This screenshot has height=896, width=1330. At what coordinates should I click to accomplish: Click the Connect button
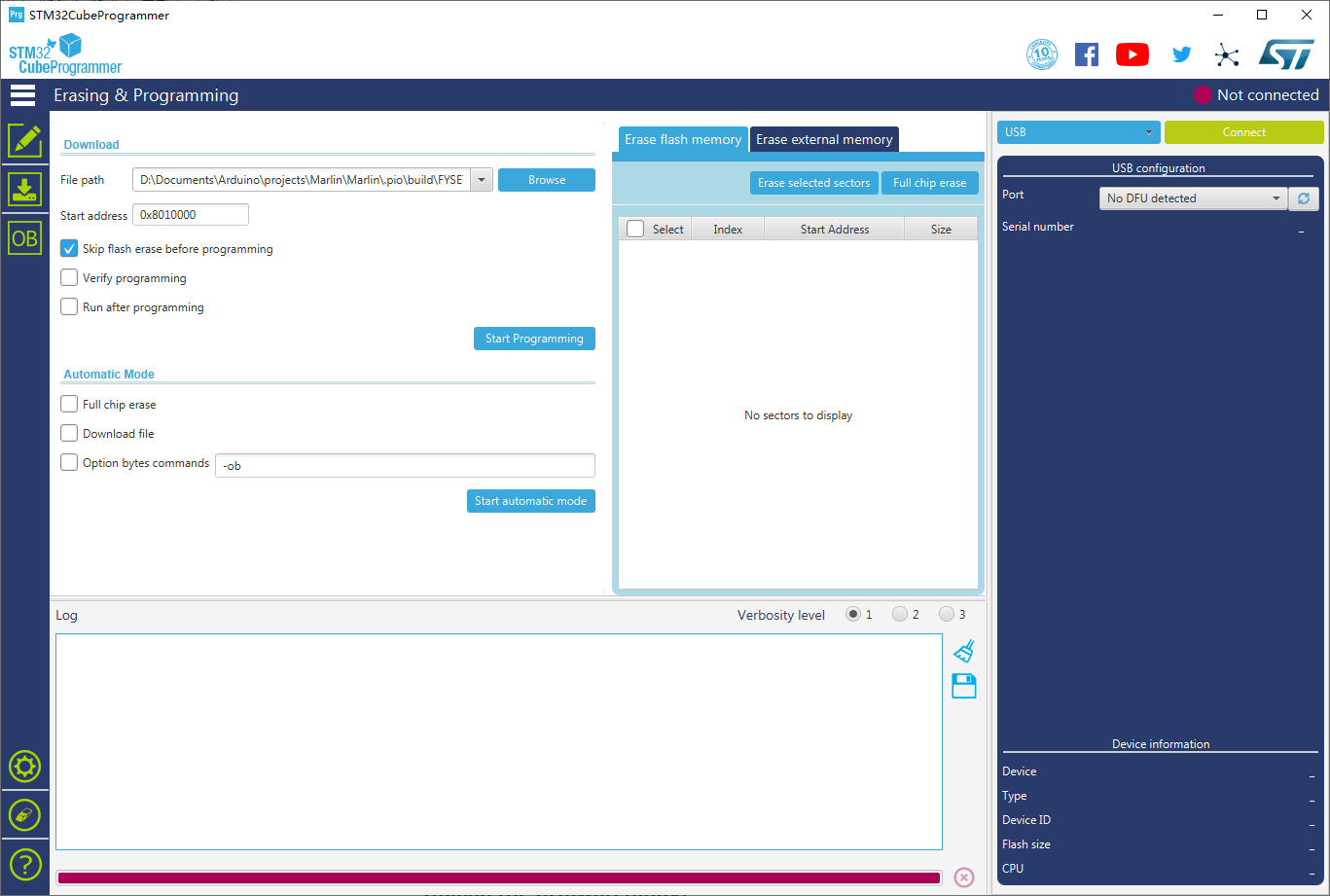(1244, 132)
